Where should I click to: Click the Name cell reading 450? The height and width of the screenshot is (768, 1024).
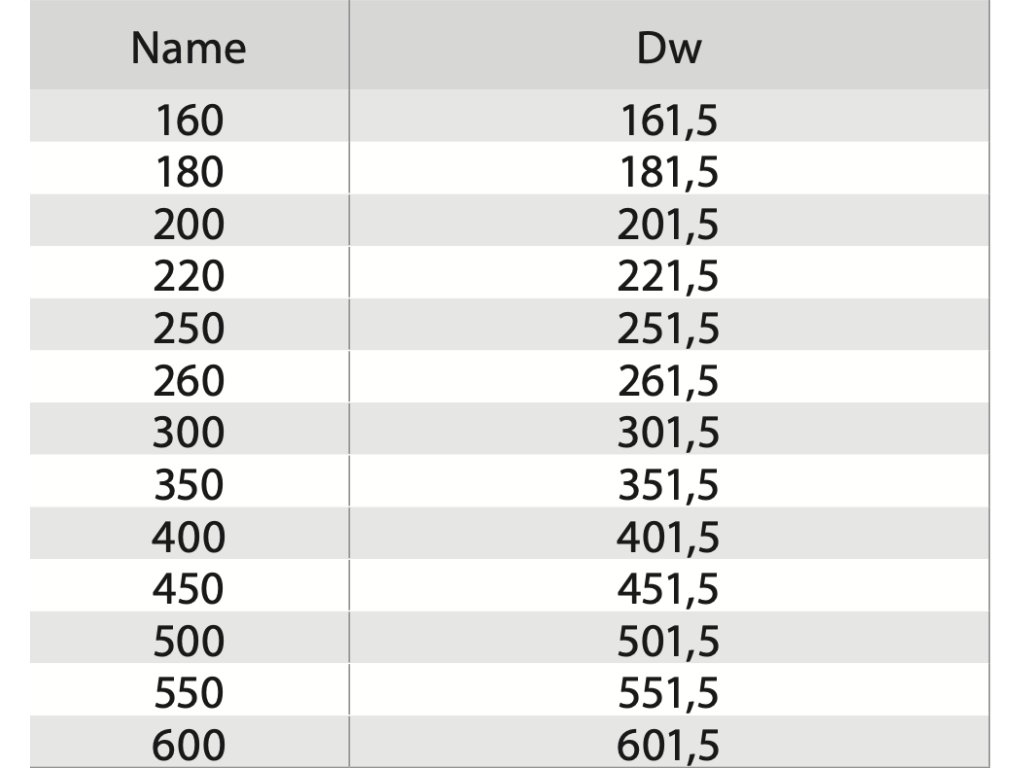189,589
